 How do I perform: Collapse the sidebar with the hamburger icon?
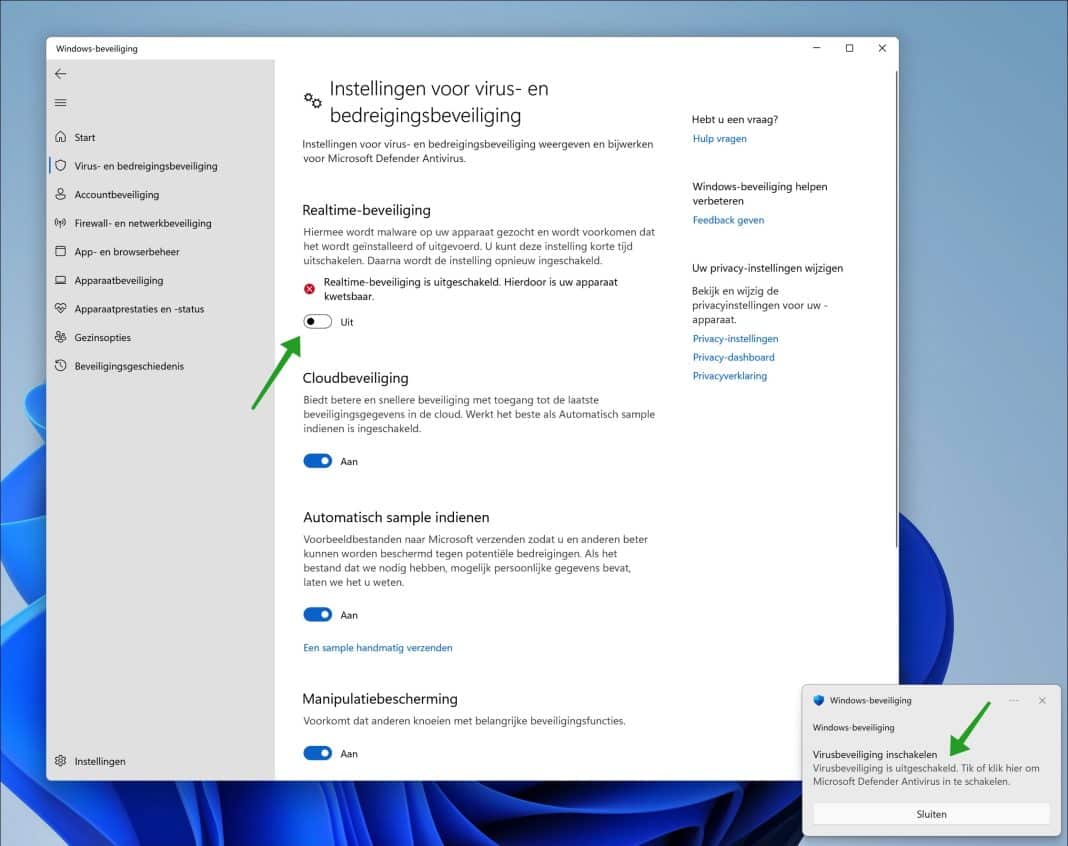(x=60, y=102)
